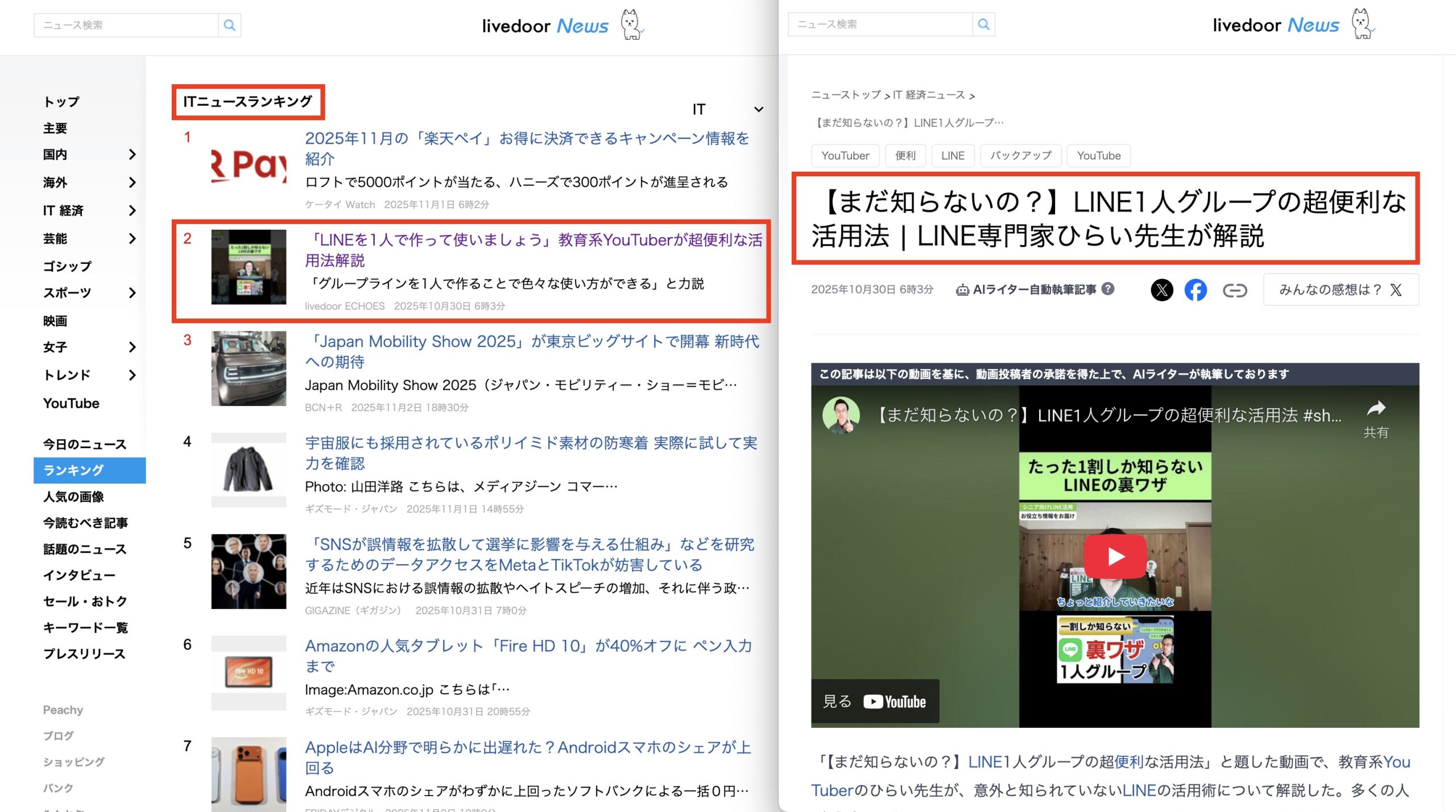
Task: Expand the IT 経済 sidebar submenu
Action: point(132,210)
